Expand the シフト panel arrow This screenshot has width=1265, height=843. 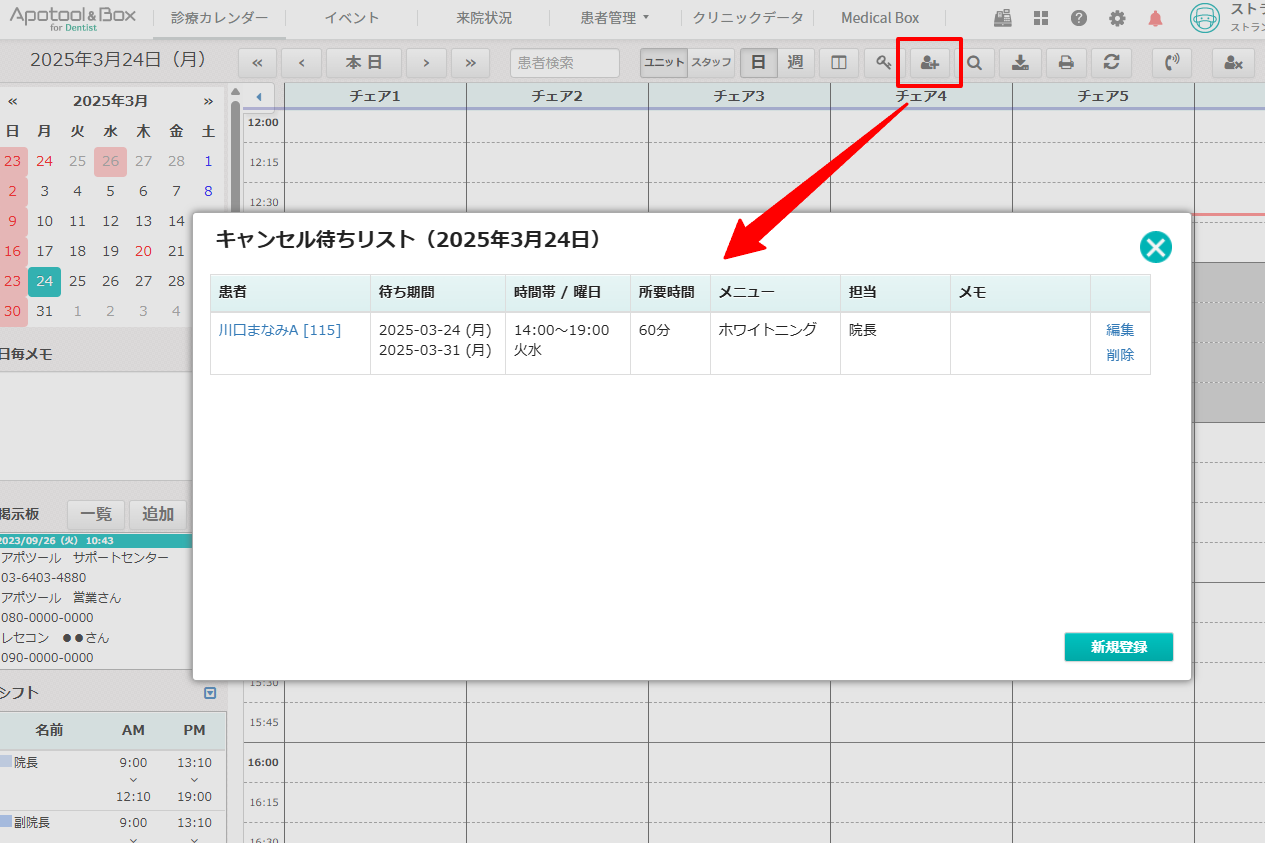click(x=210, y=693)
